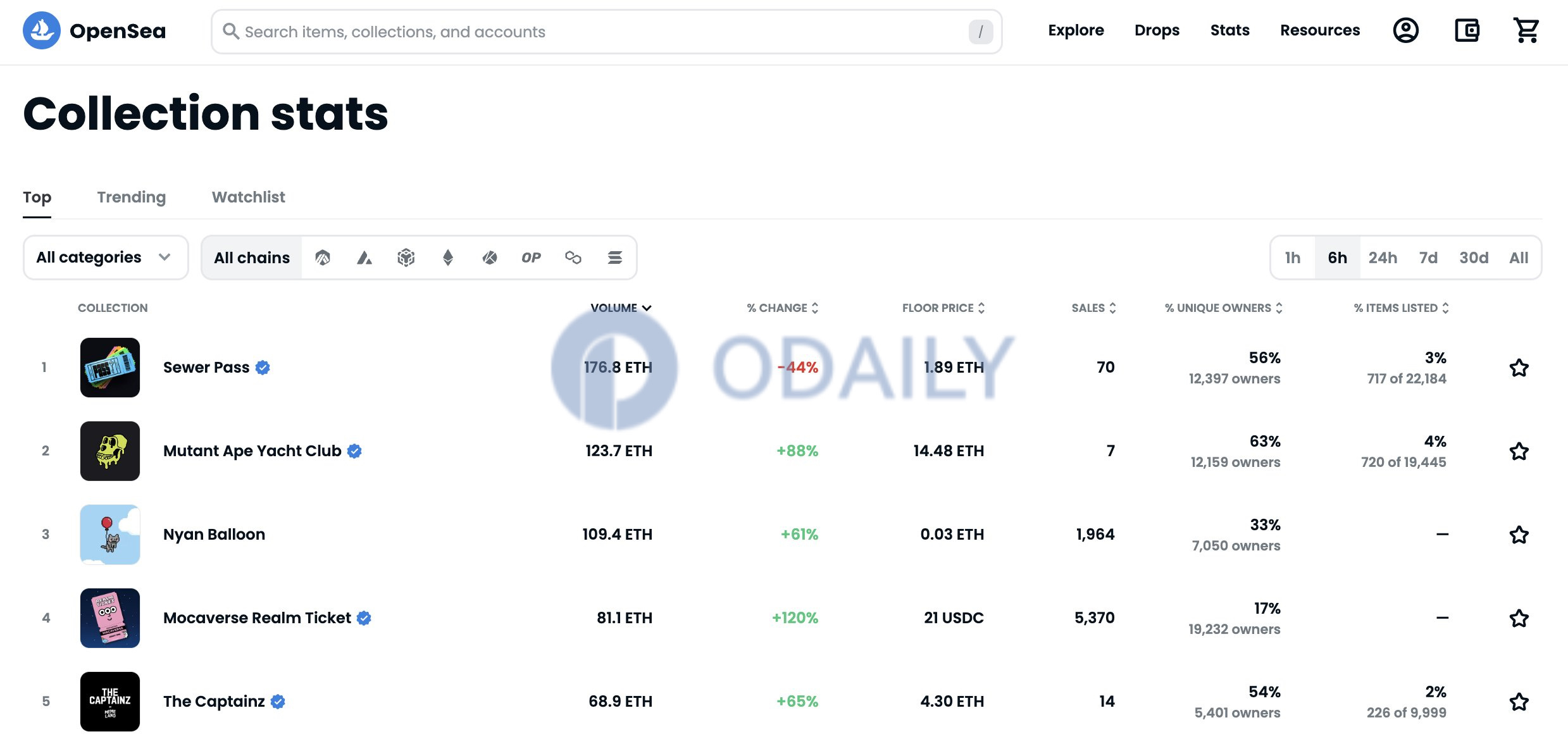This screenshot has height=739, width=1568.
Task: Open the Sewer Pass collection link
Action: pyautogui.click(x=206, y=368)
